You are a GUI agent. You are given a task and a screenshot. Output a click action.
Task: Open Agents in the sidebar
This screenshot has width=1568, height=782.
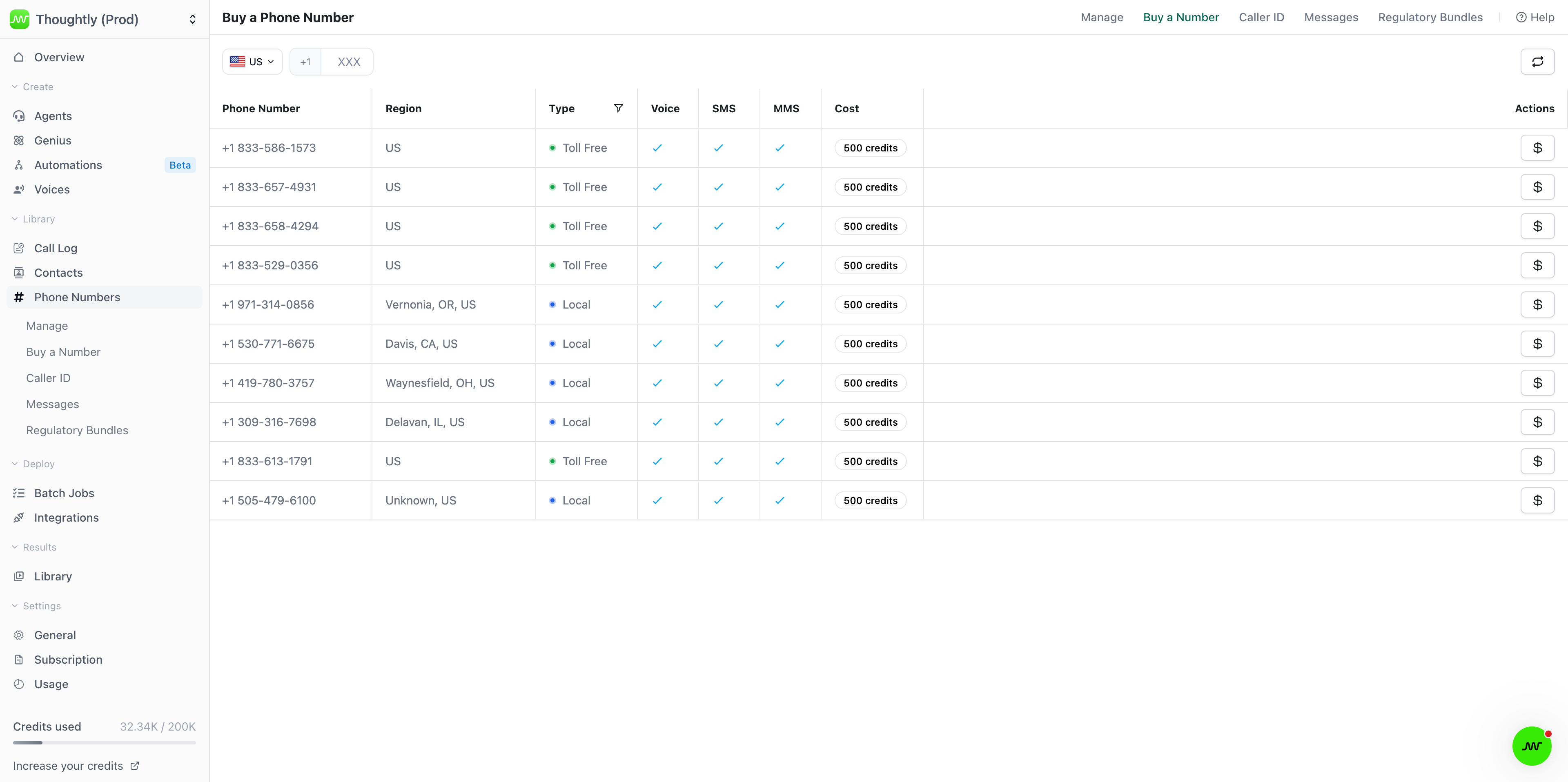tap(104, 116)
